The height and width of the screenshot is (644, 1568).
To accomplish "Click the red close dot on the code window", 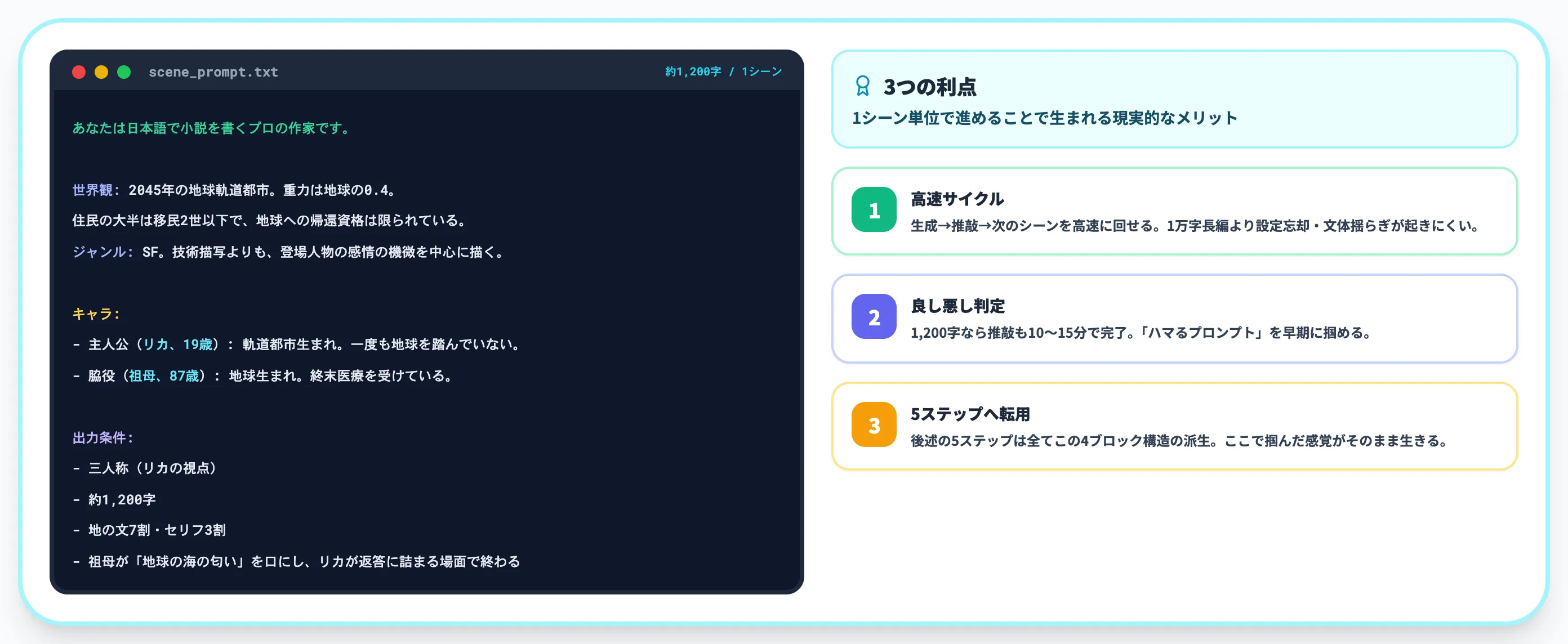I will coord(78,73).
